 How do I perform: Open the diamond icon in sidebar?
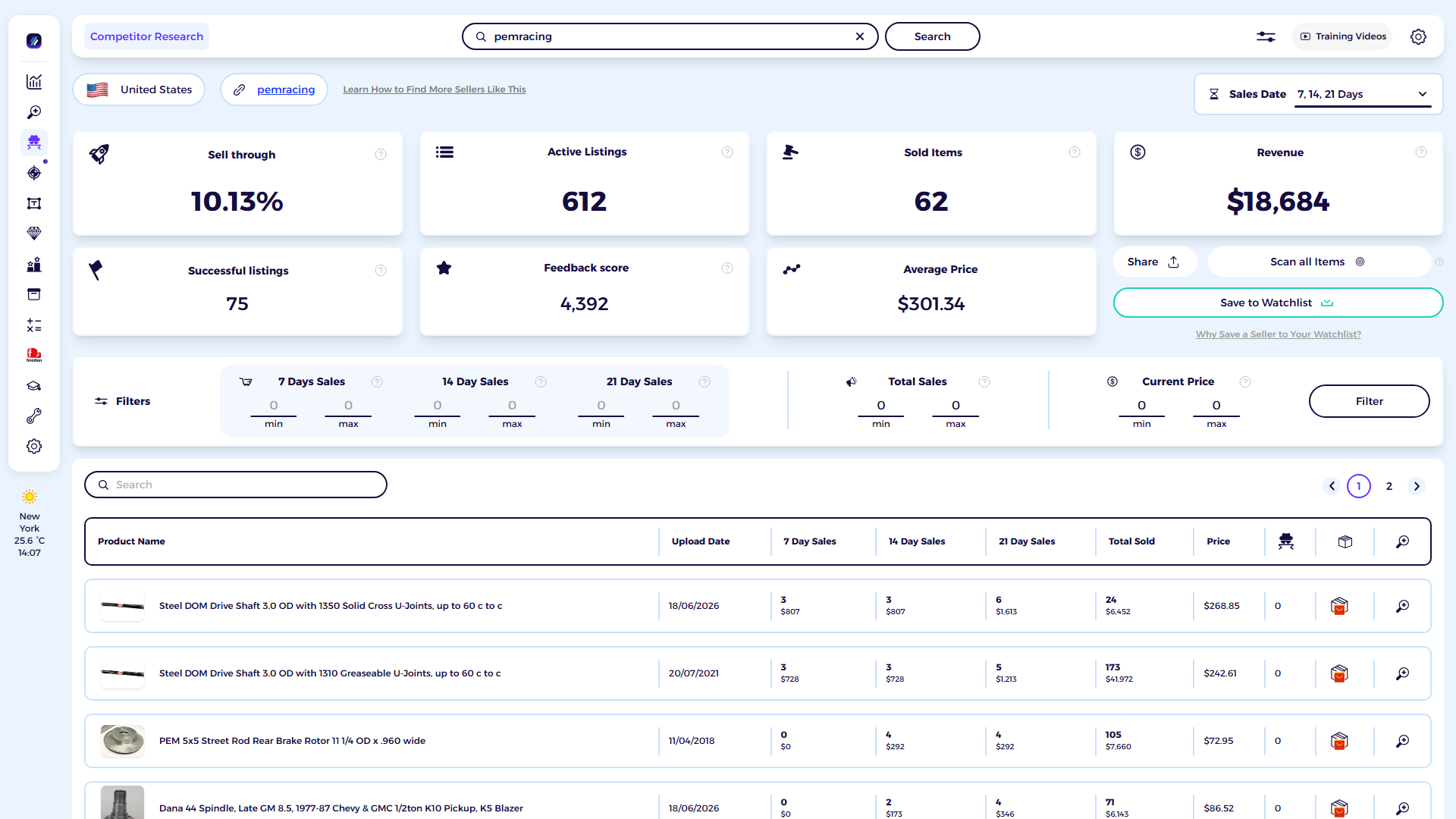34,234
